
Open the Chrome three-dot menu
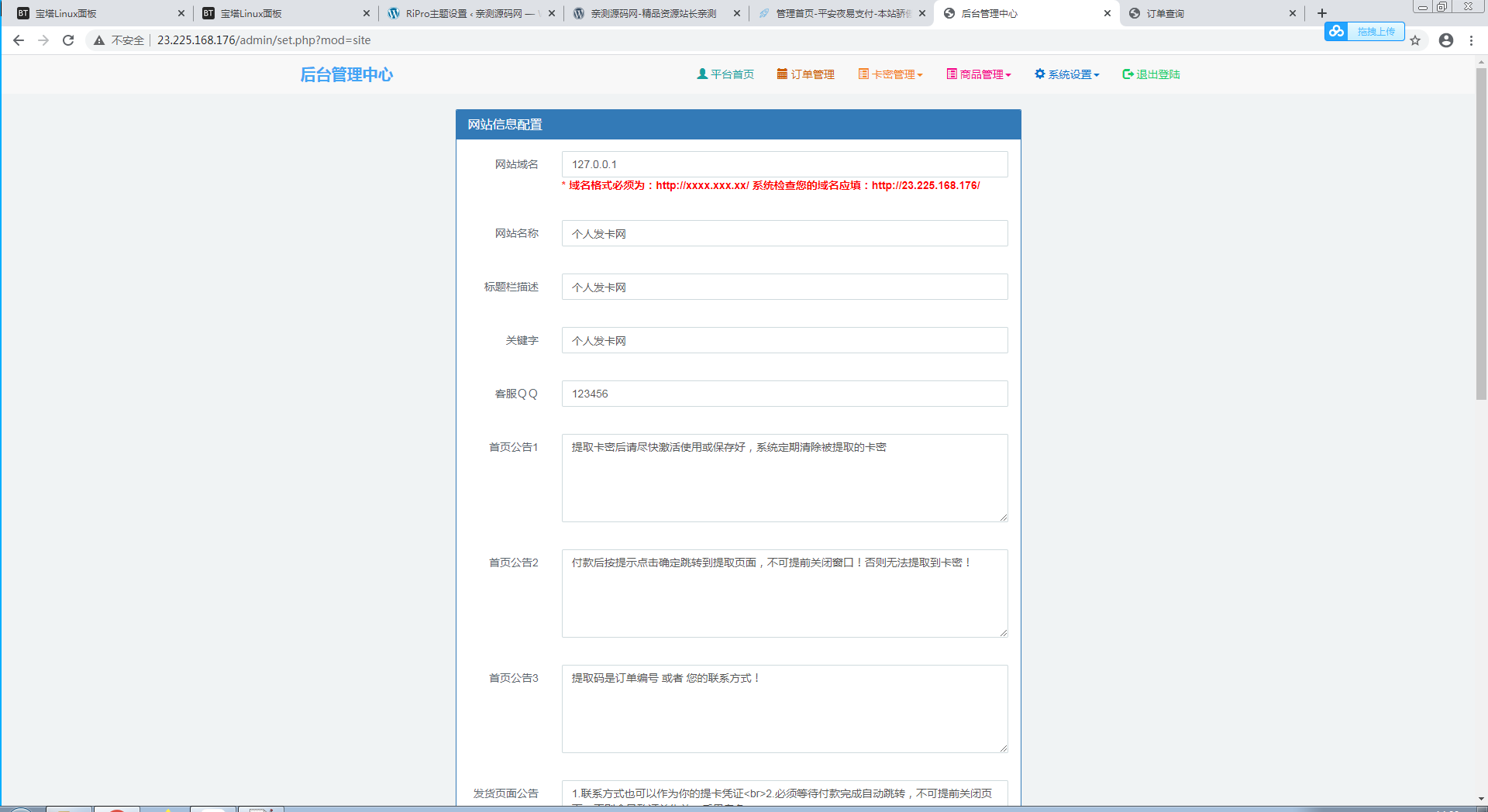click(1471, 40)
